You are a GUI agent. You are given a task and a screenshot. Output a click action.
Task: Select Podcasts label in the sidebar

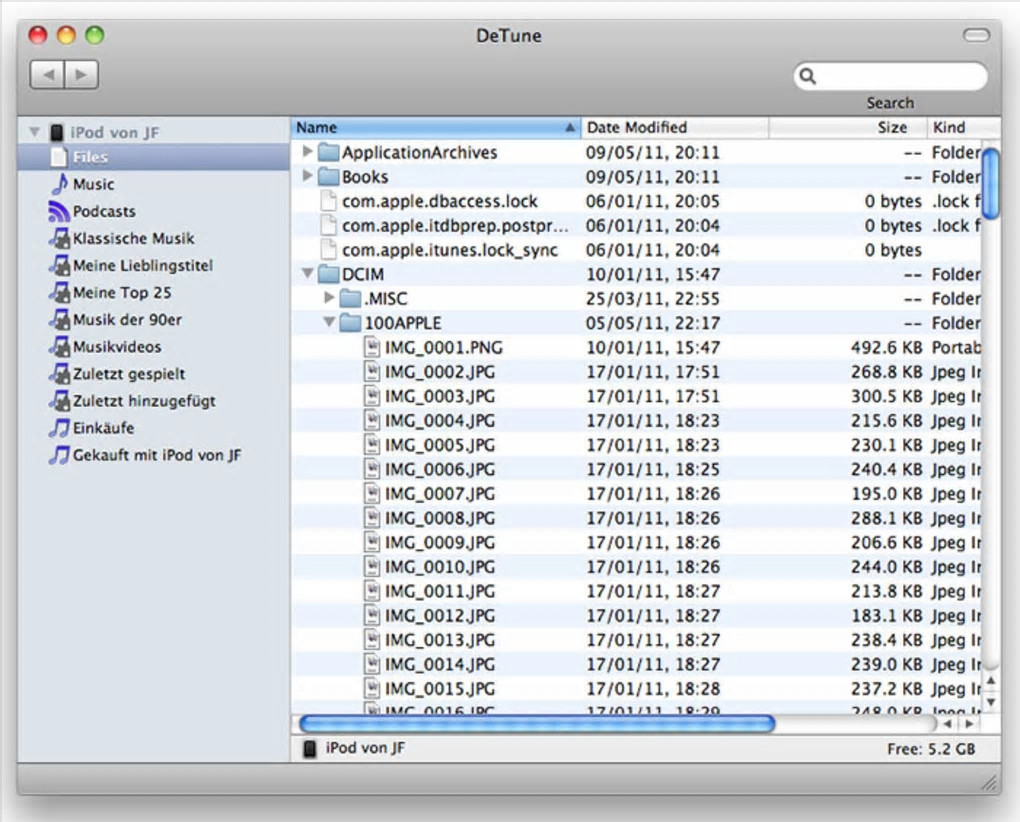point(104,211)
